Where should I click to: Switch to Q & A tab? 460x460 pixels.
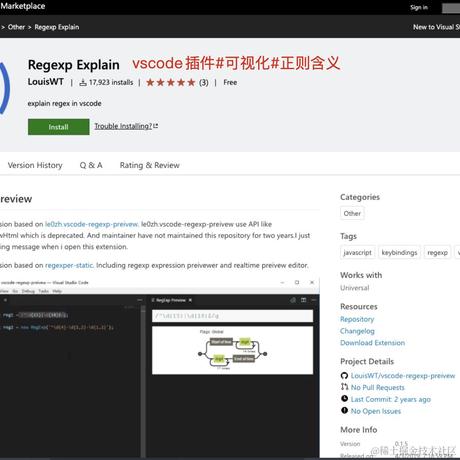pyautogui.click(x=91, y=165)
